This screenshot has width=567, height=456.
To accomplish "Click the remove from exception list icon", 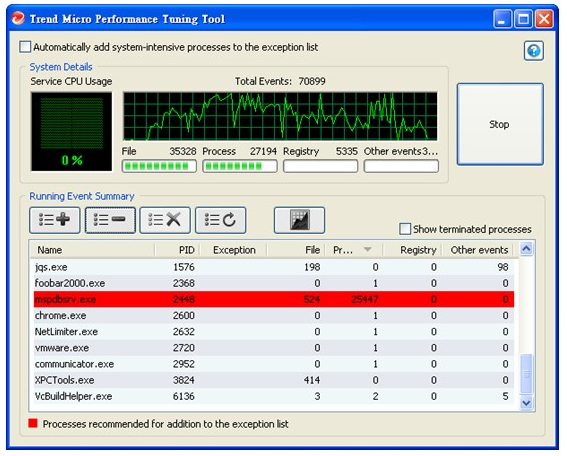I will click(110, 220).
